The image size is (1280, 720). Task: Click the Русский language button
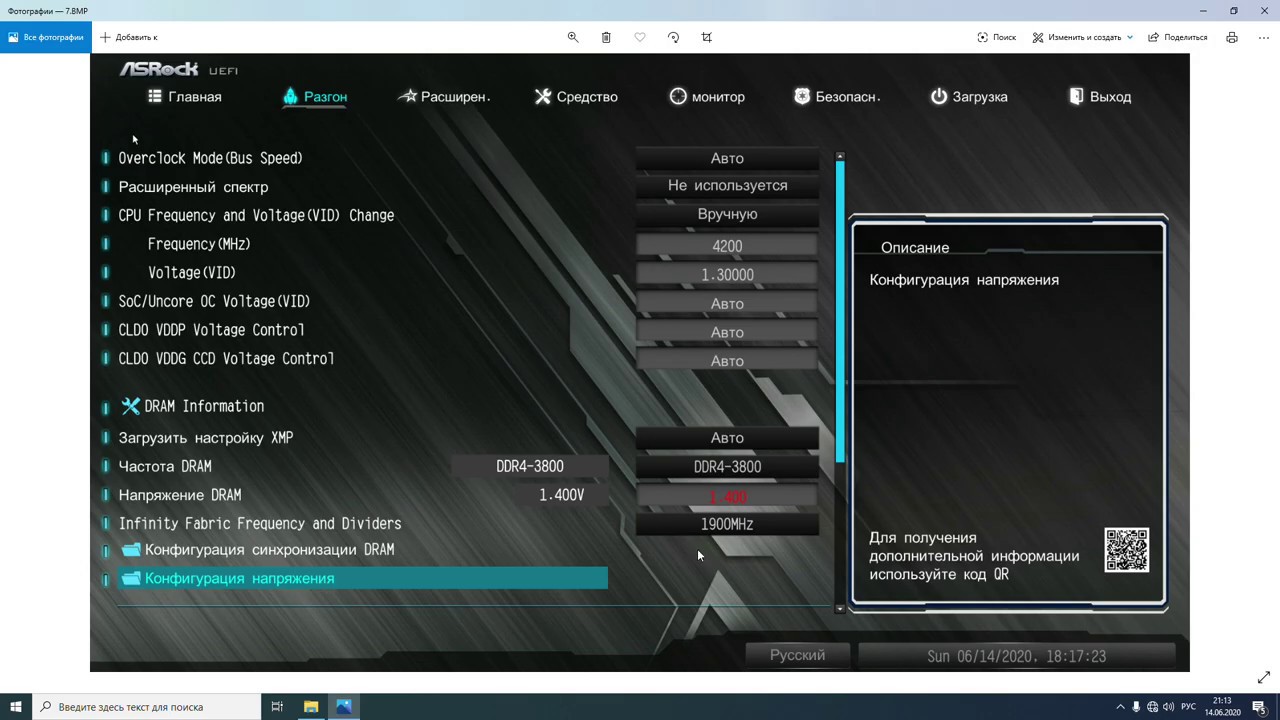[797, 656]
